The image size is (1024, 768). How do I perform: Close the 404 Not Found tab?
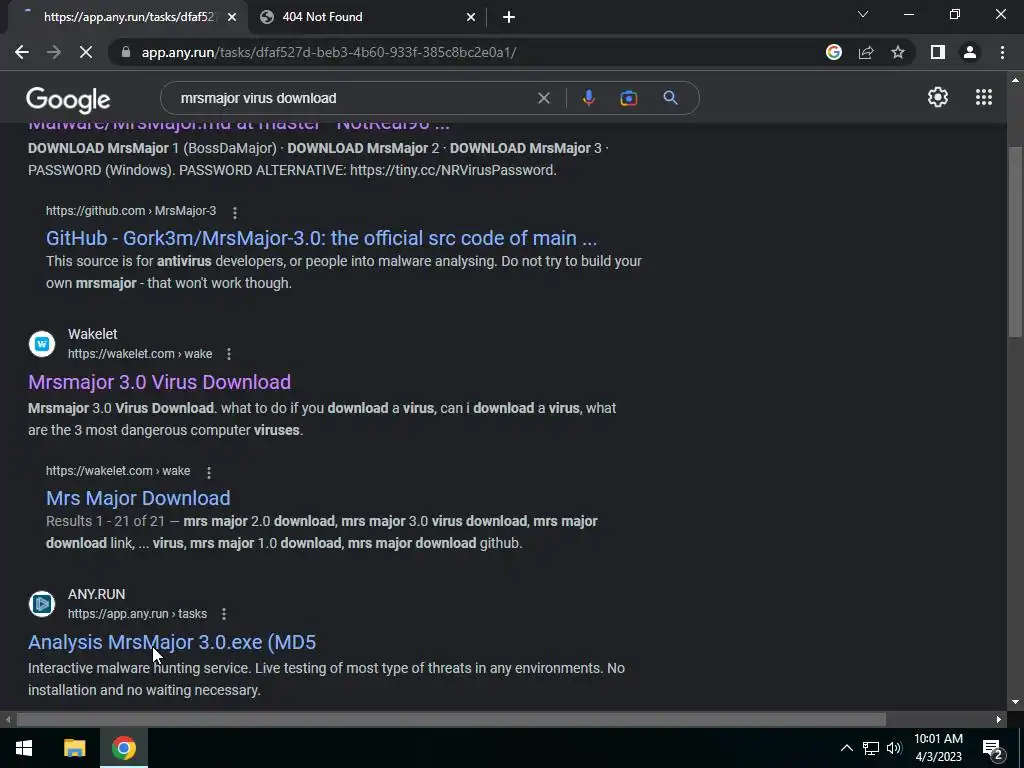click(x=471, y=17)
